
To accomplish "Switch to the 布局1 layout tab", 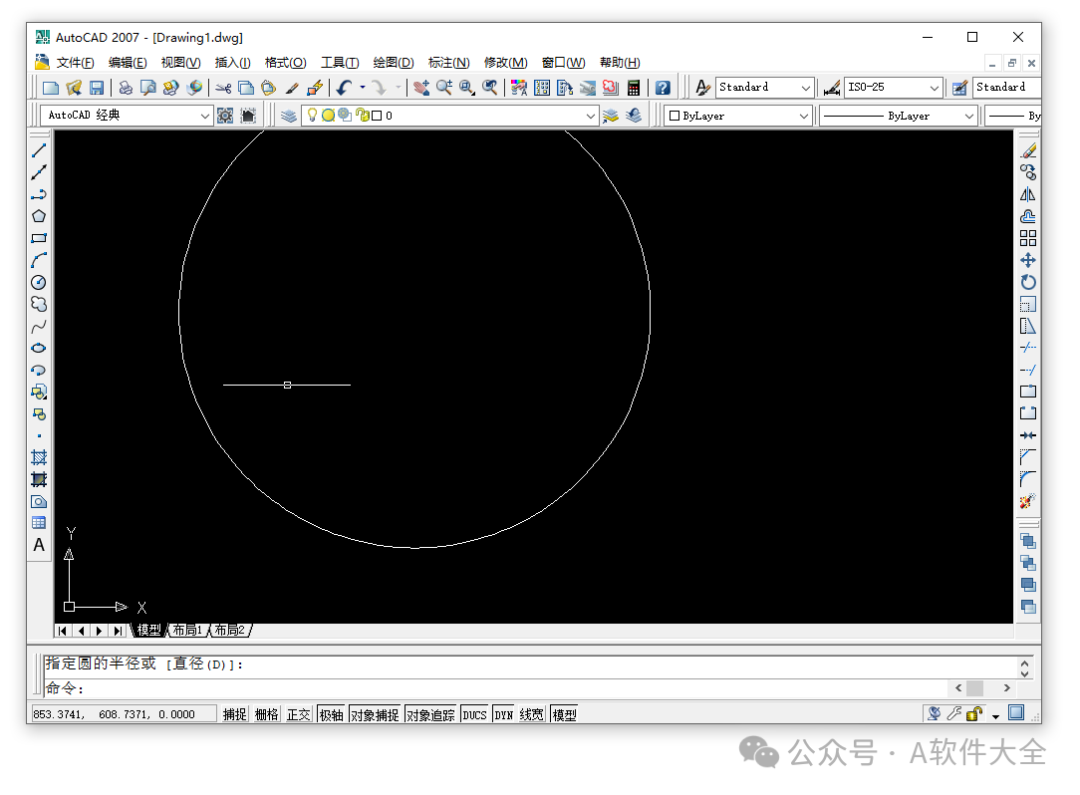I will click(187, 630).
